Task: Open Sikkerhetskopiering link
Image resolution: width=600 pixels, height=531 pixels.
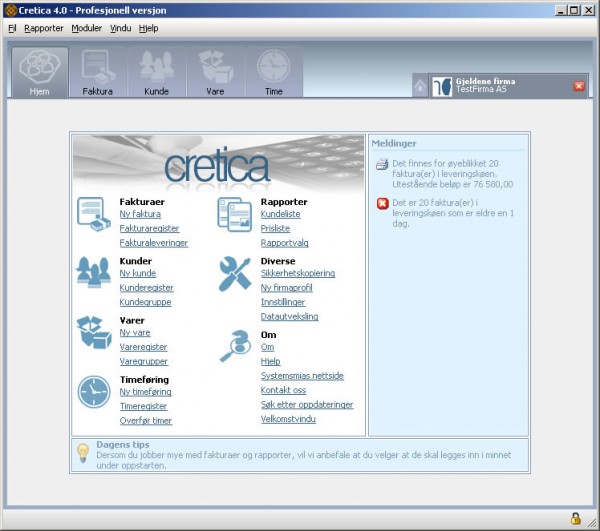Action: click(x=298, y=274)
